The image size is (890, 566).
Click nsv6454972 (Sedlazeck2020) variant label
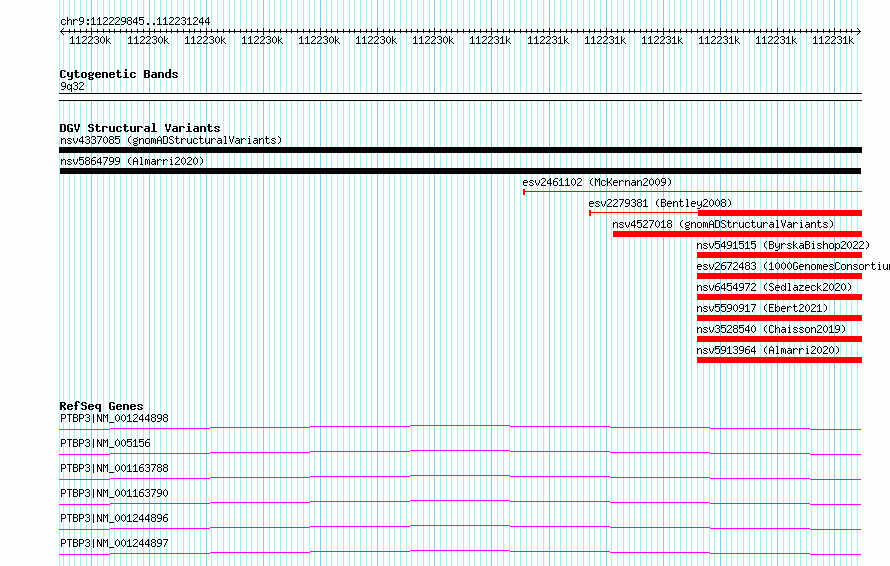pyautogui.click(x=774, y=287)
